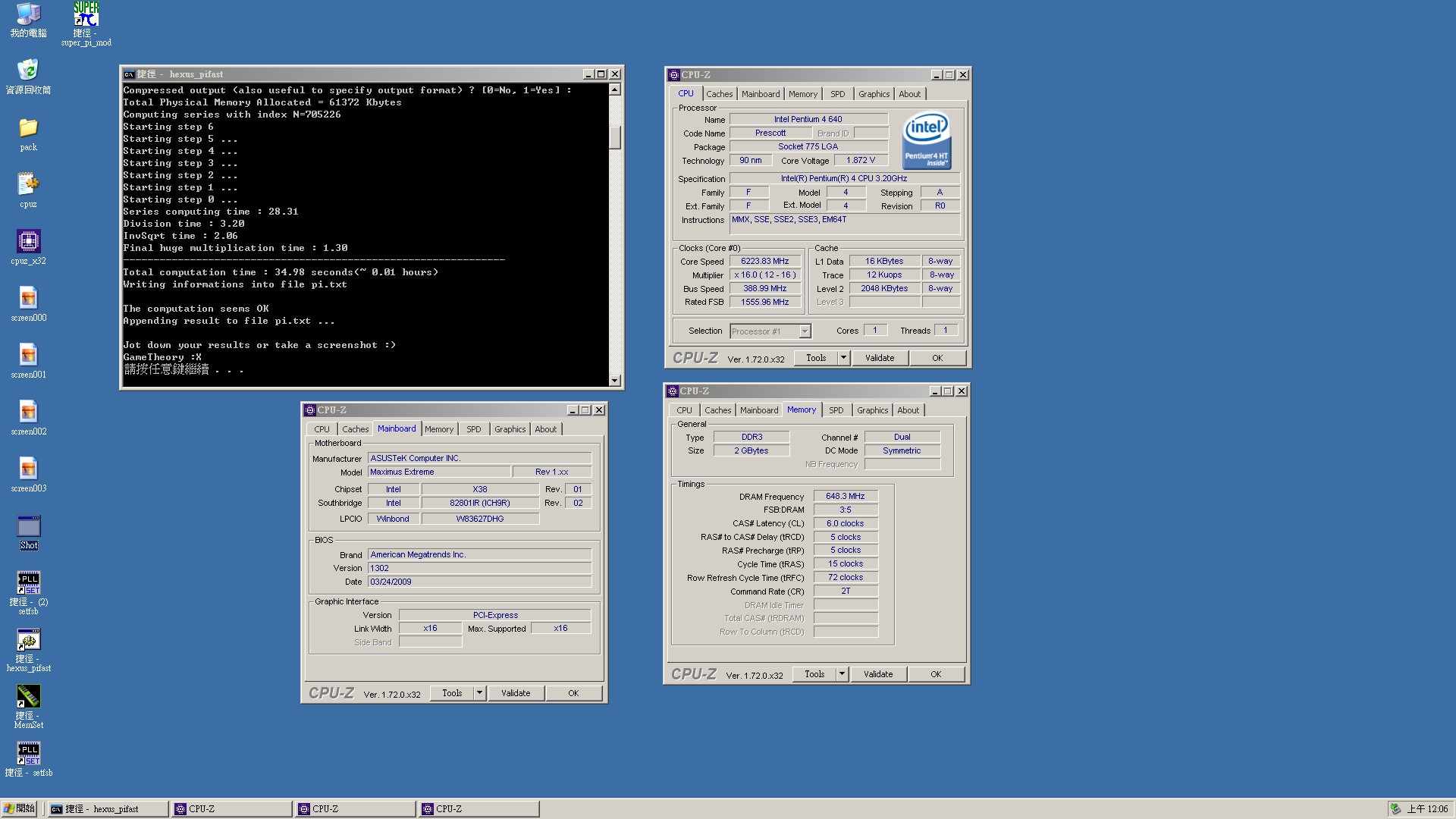Expand Tools dropdown arrow in CPU window
Screen dimensions: 1456x819
tap(843, 358)
